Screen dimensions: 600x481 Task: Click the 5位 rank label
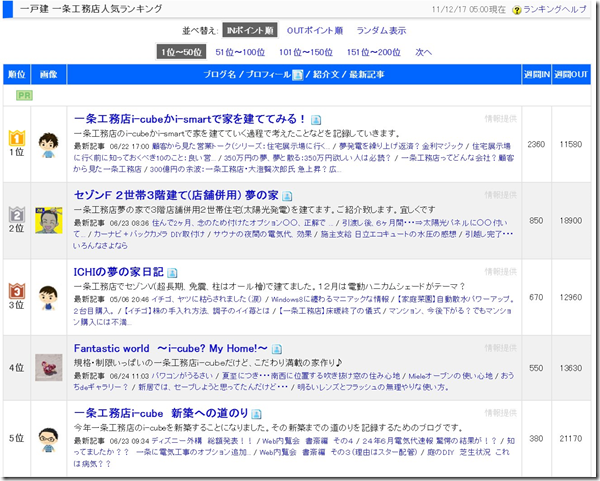click(x=16, y=439)
